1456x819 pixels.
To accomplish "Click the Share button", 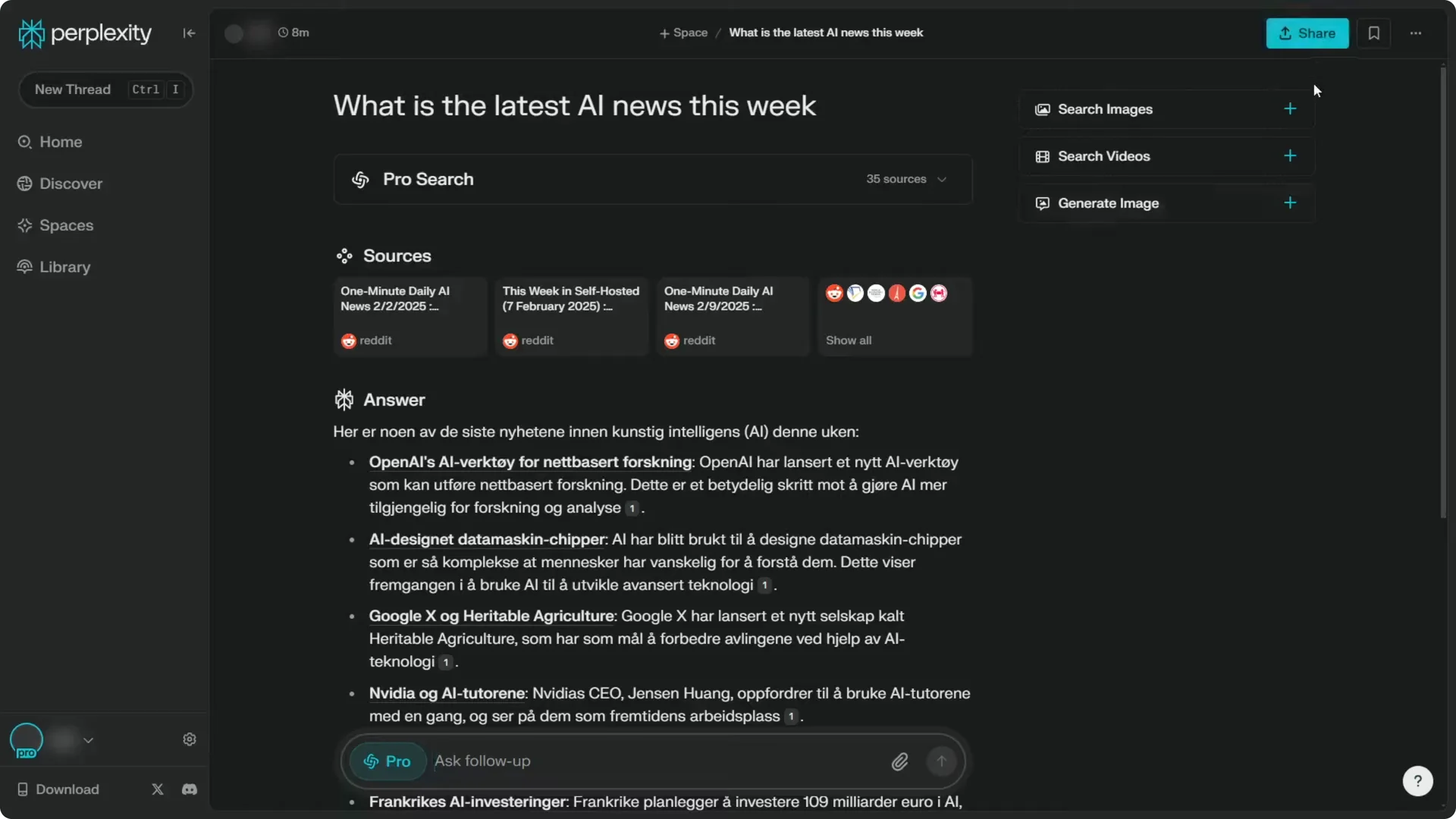I will (1307, 33).
